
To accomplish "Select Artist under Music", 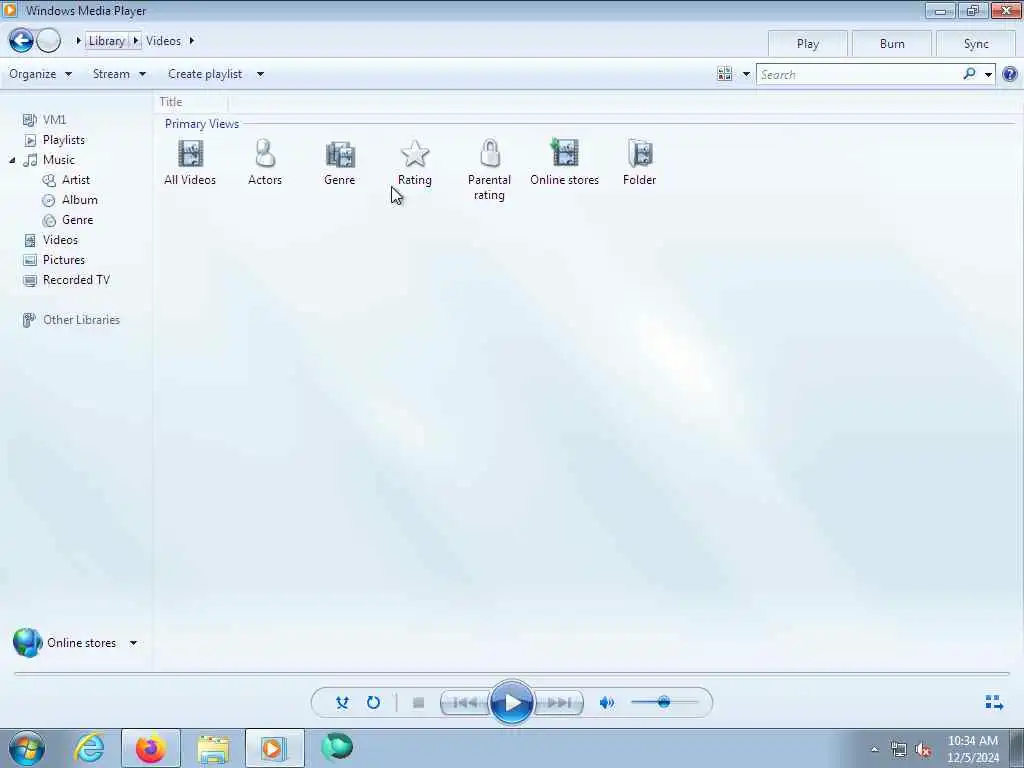I will pyautogui.click(x=66, y=180).
